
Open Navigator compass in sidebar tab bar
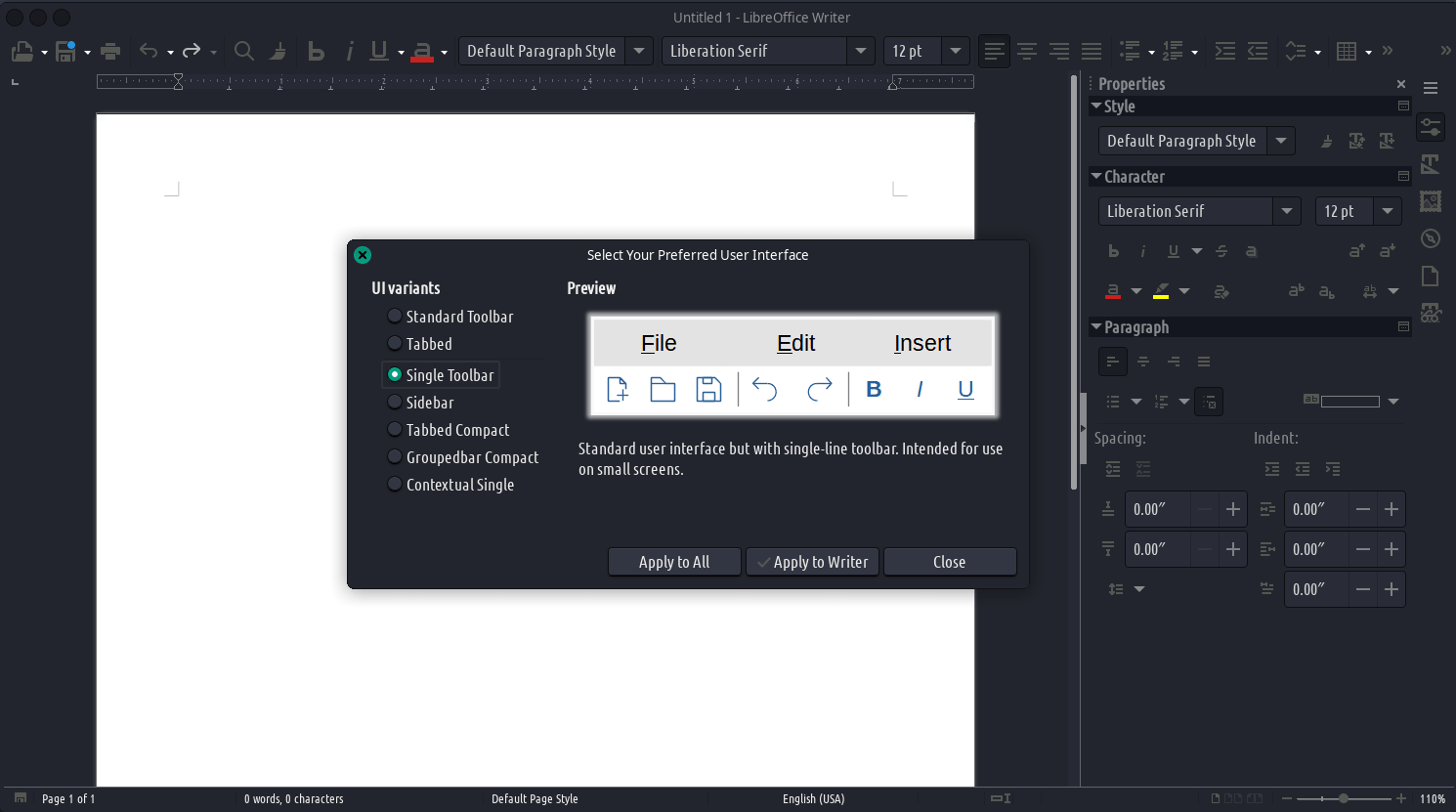pos(1431,238)
